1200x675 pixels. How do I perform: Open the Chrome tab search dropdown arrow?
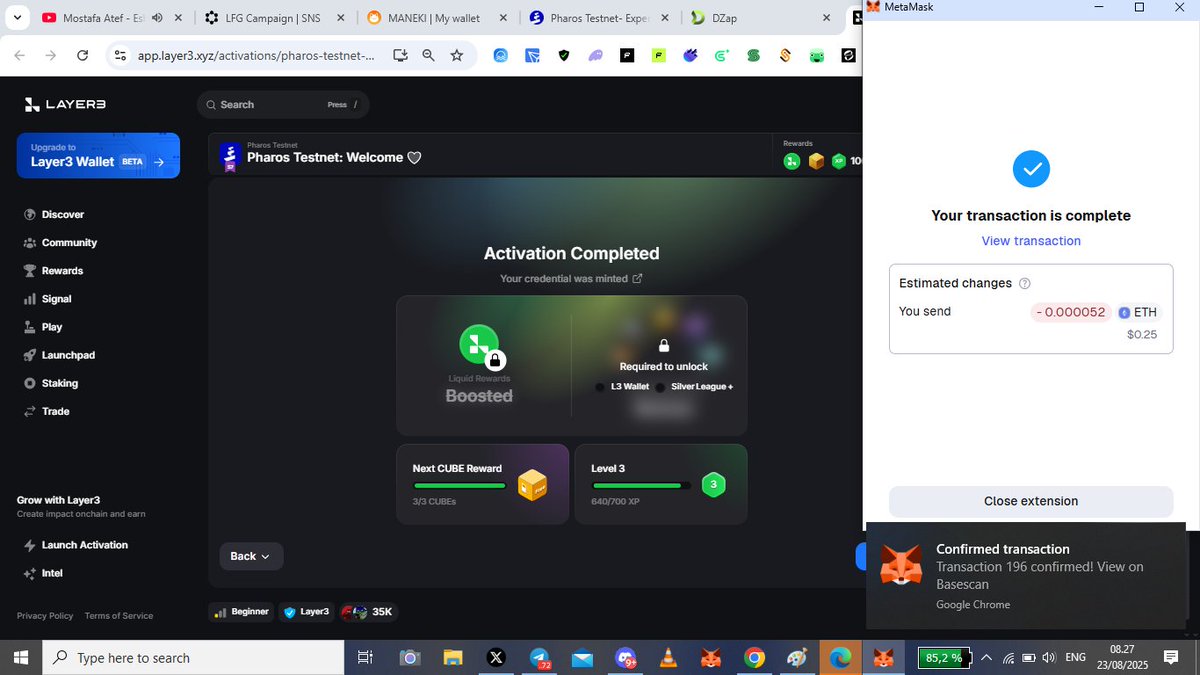17,17
